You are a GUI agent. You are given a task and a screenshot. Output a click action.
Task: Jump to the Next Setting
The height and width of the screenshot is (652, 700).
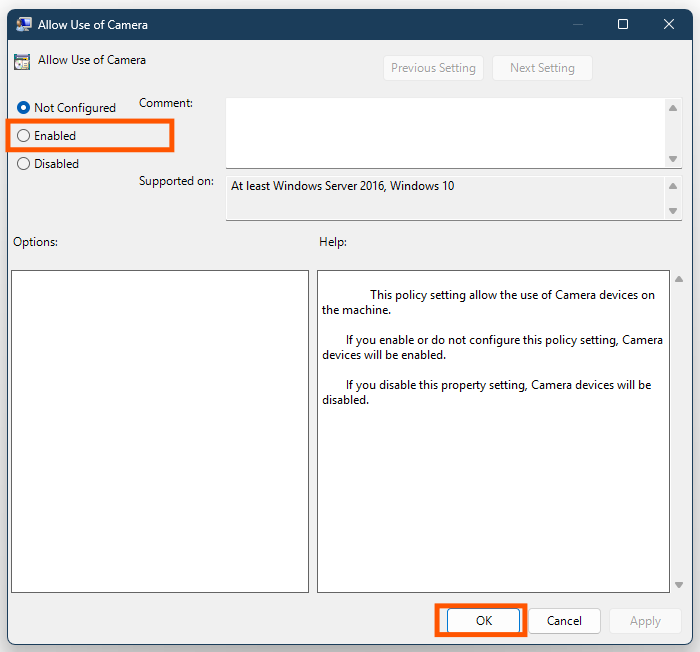(x=542, y=68)
